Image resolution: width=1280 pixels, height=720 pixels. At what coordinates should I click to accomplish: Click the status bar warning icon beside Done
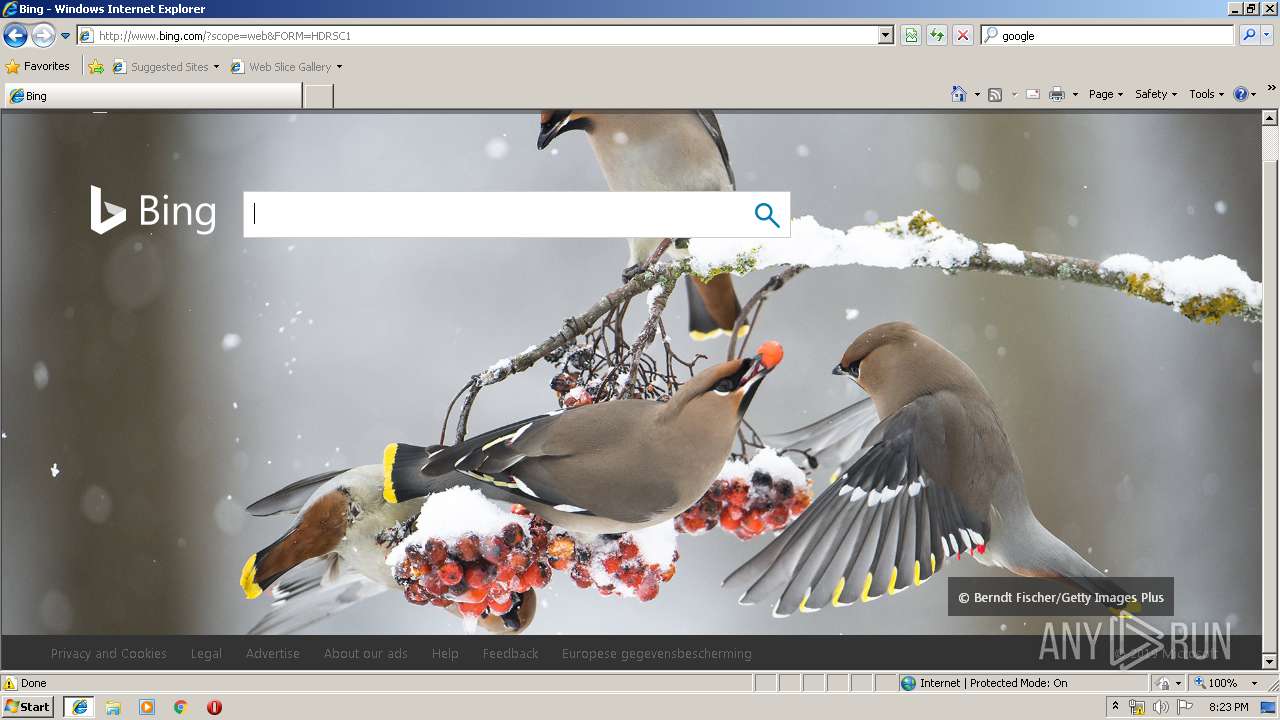coord(10,683)
